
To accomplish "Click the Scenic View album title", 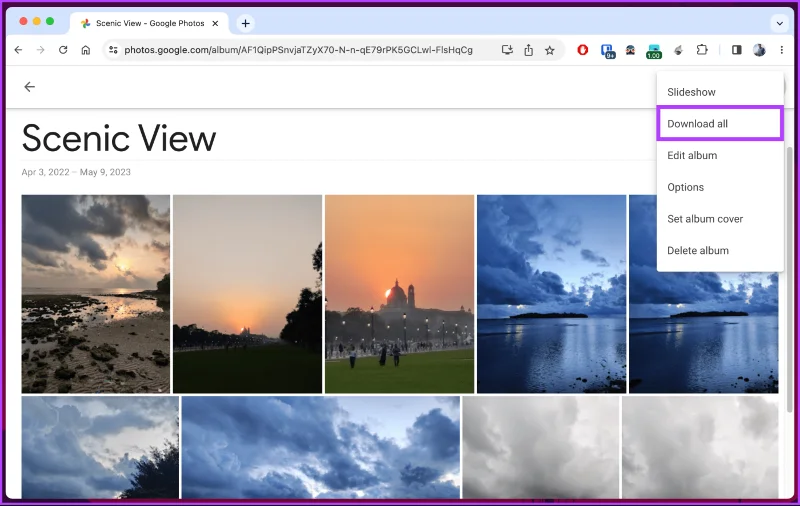I will point(119,138).
